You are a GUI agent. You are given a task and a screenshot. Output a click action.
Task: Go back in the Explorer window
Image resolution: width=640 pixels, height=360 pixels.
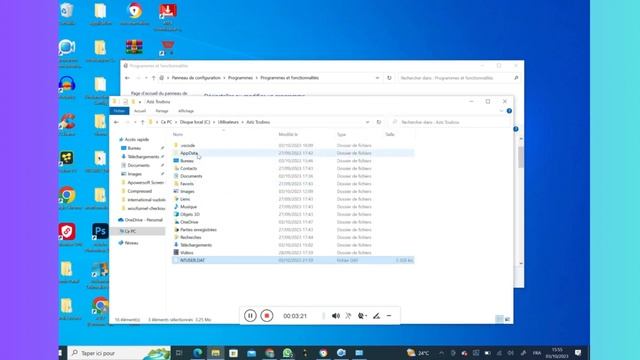116,122
